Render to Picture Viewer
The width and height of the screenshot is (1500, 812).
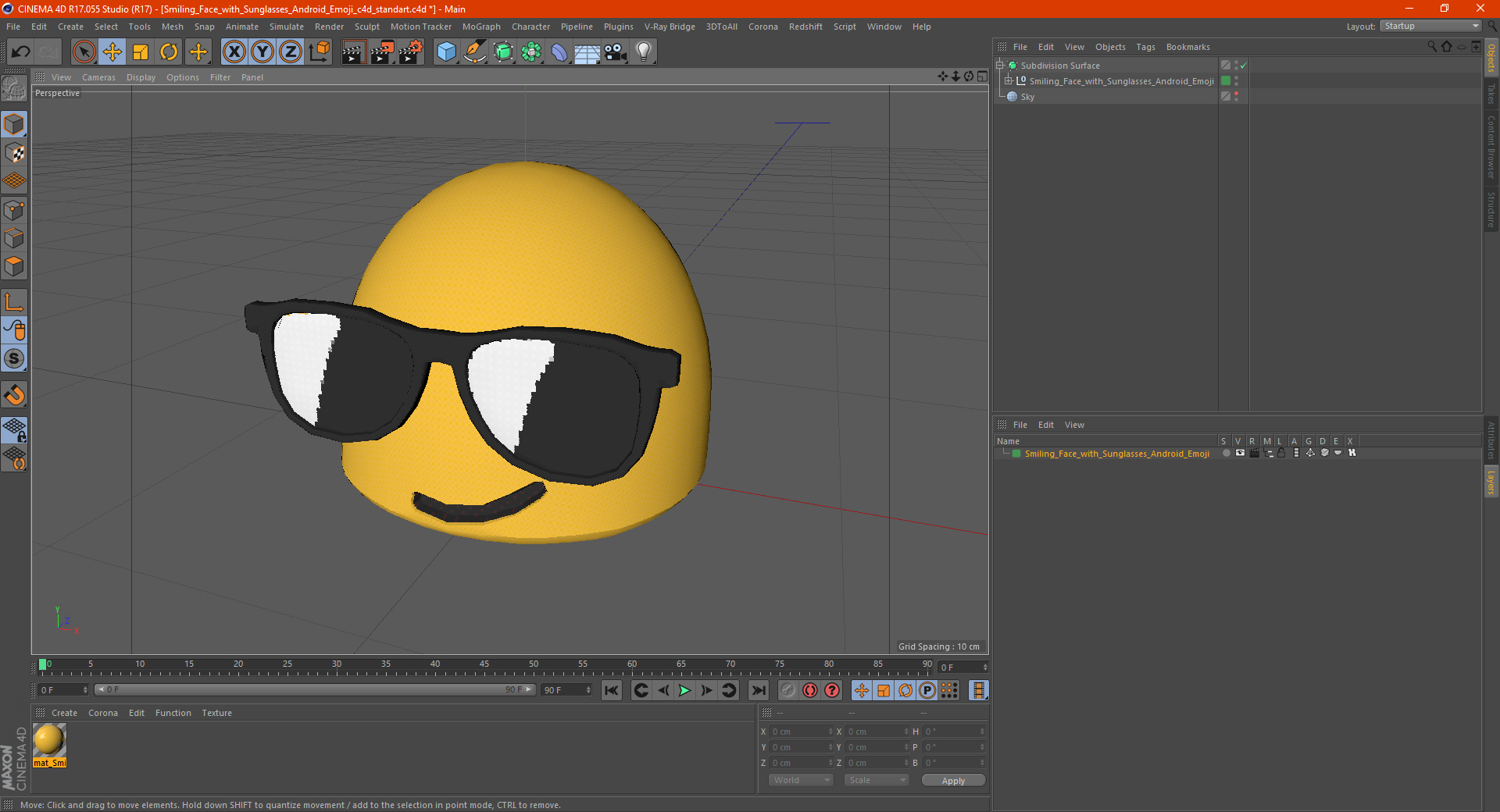click(x=382, y=52)
